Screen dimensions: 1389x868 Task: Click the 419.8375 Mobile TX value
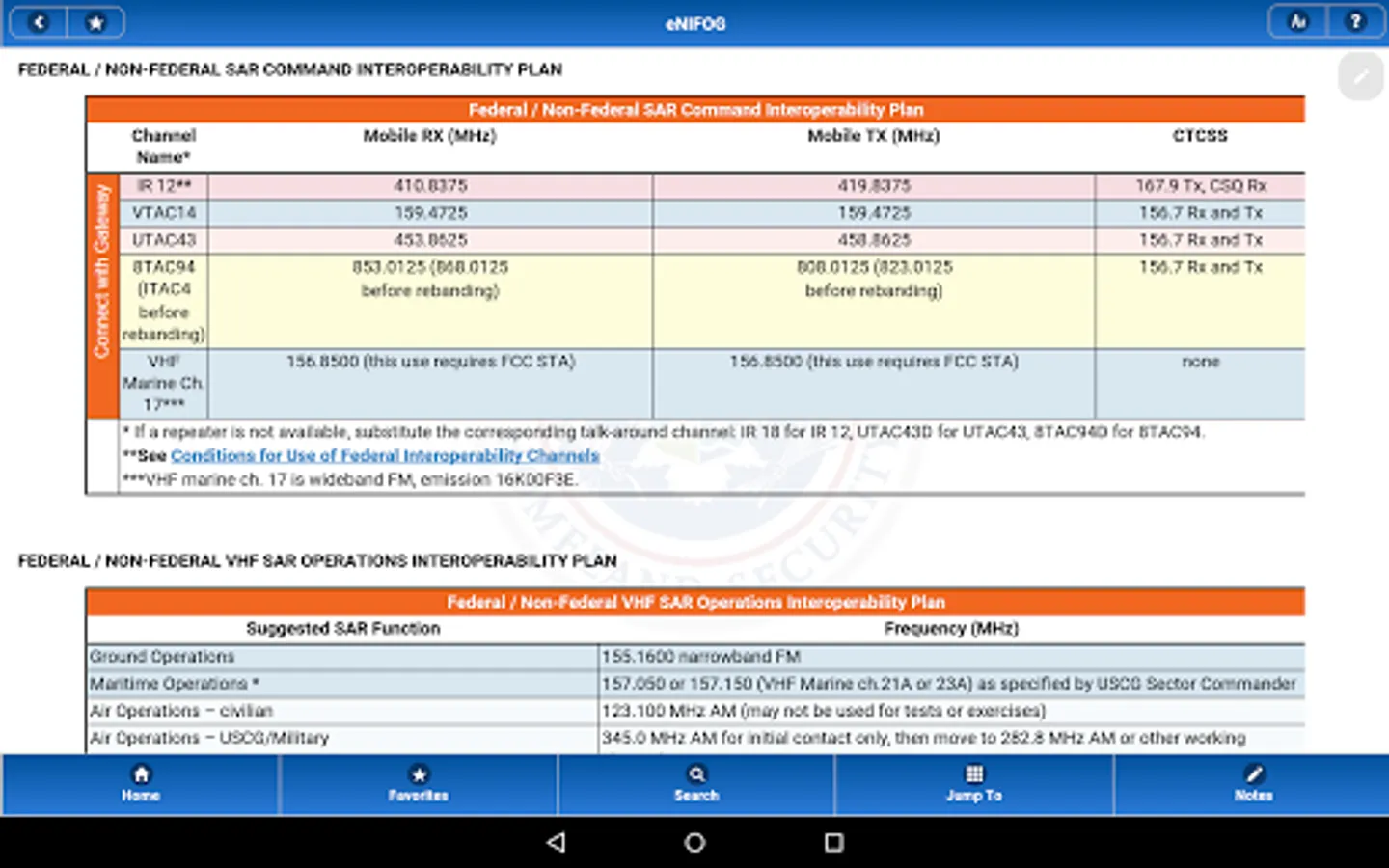pos(874,186)
